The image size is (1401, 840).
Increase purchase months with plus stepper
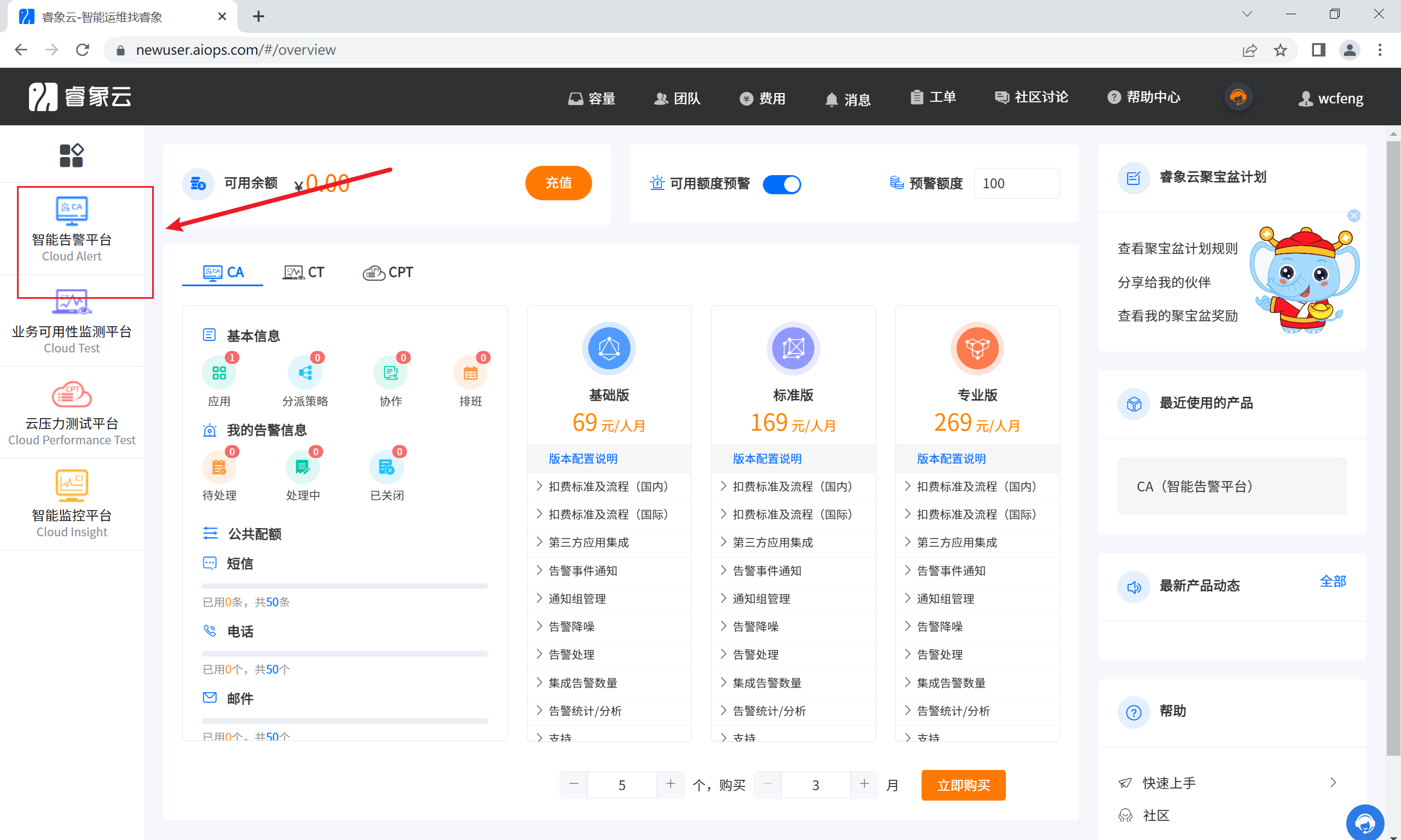pyautogui.click(x=864, y=785)
